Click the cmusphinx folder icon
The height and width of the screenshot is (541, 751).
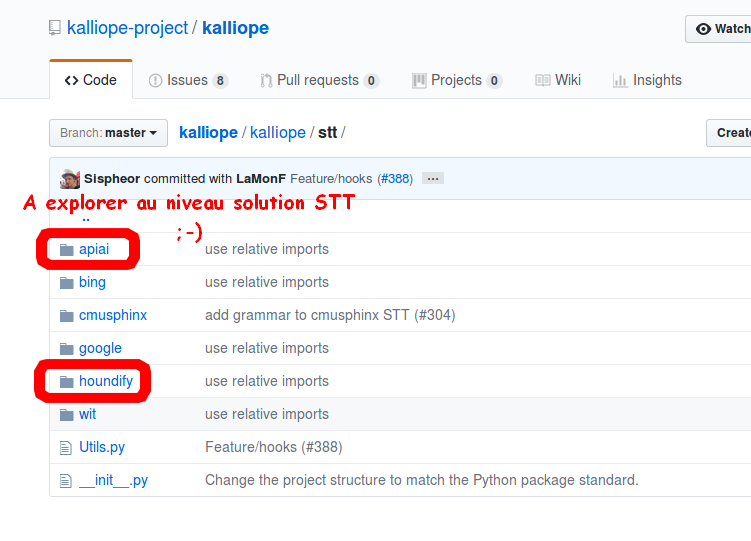(67, 316)
